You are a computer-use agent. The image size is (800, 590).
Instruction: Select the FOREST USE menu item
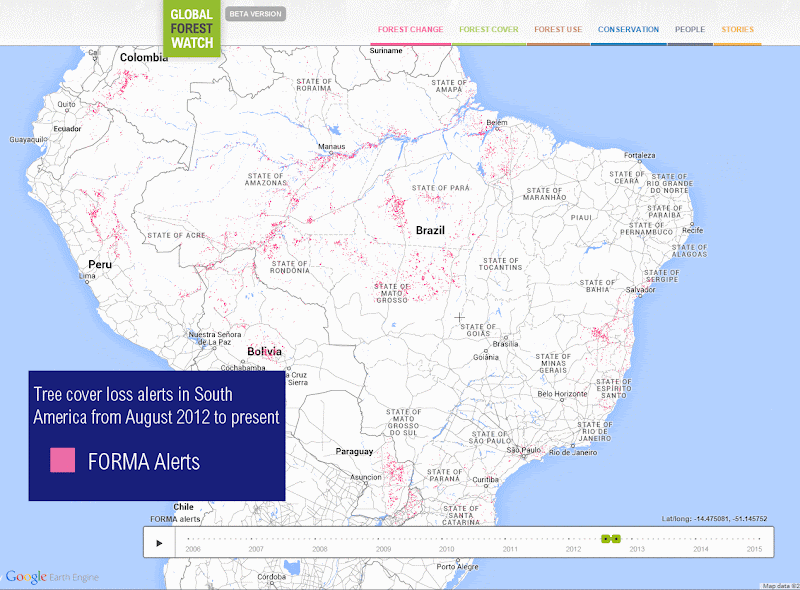point(558,30)
